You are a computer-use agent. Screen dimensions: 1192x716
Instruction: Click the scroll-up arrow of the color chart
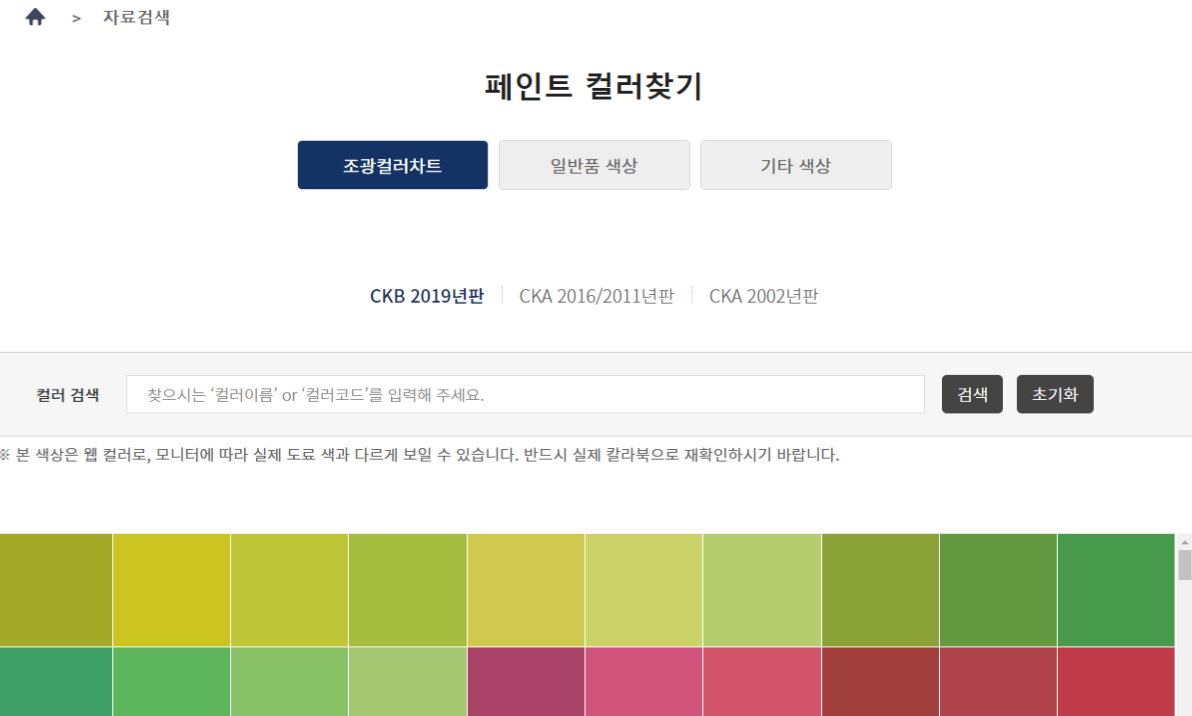[1184, 542]
